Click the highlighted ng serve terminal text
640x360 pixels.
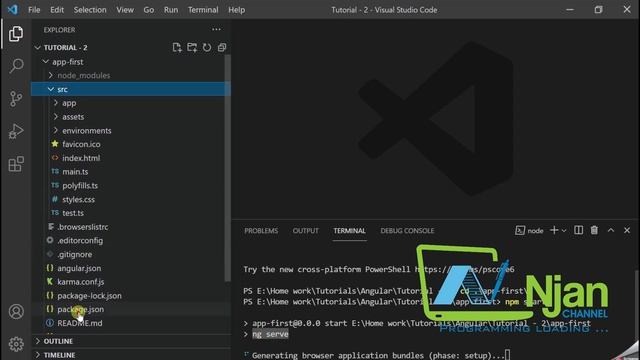point(270,334)
